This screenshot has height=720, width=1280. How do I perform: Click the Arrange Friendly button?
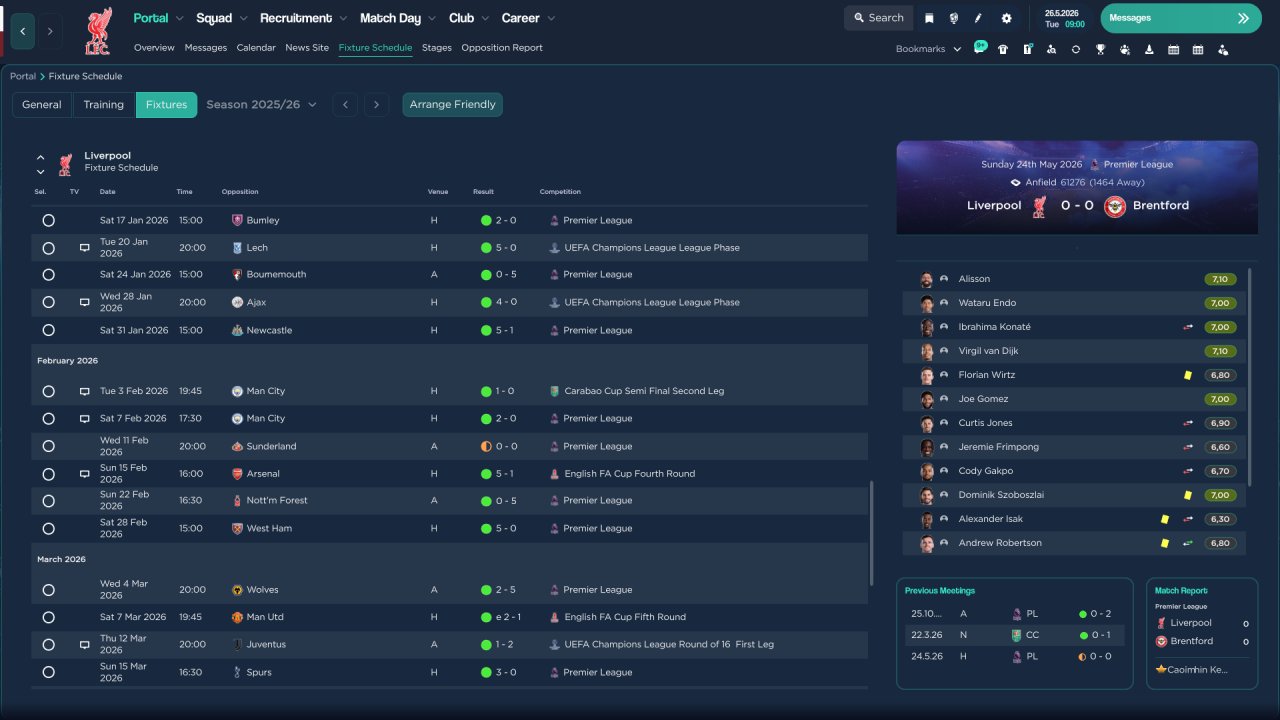452,105
